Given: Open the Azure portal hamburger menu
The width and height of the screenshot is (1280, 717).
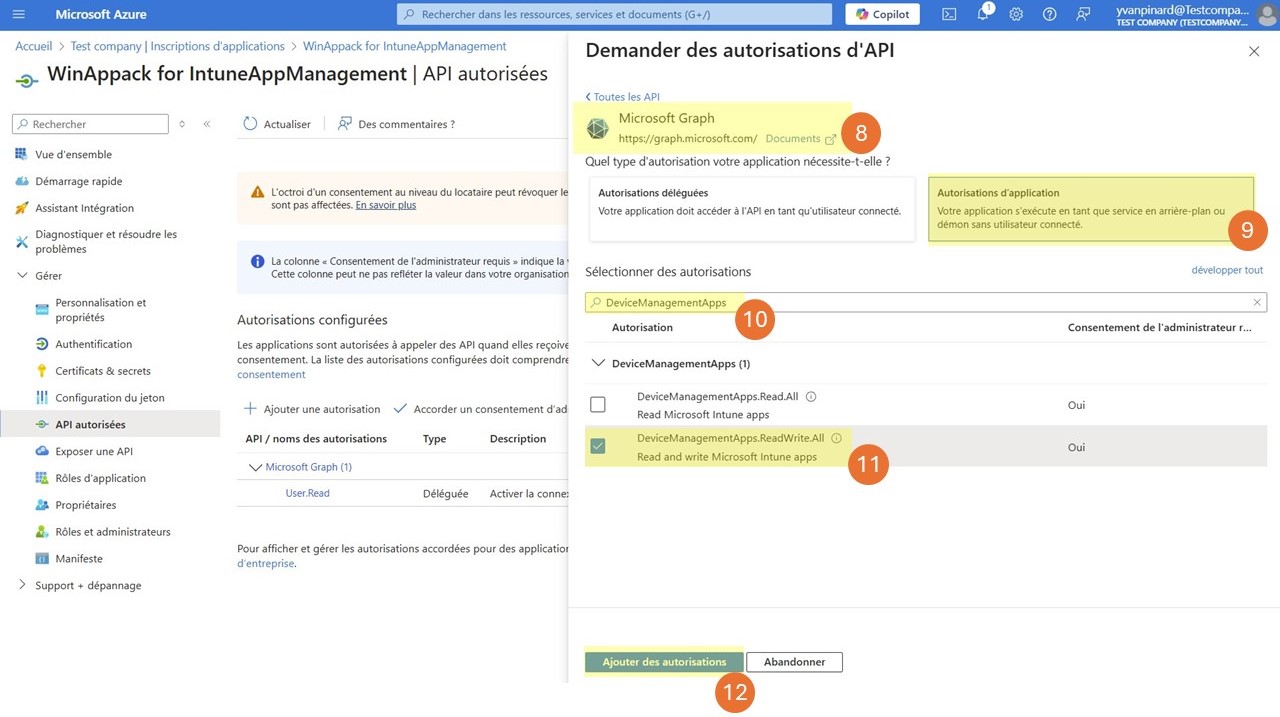Looking at the screenshot, I should (18, 13).
